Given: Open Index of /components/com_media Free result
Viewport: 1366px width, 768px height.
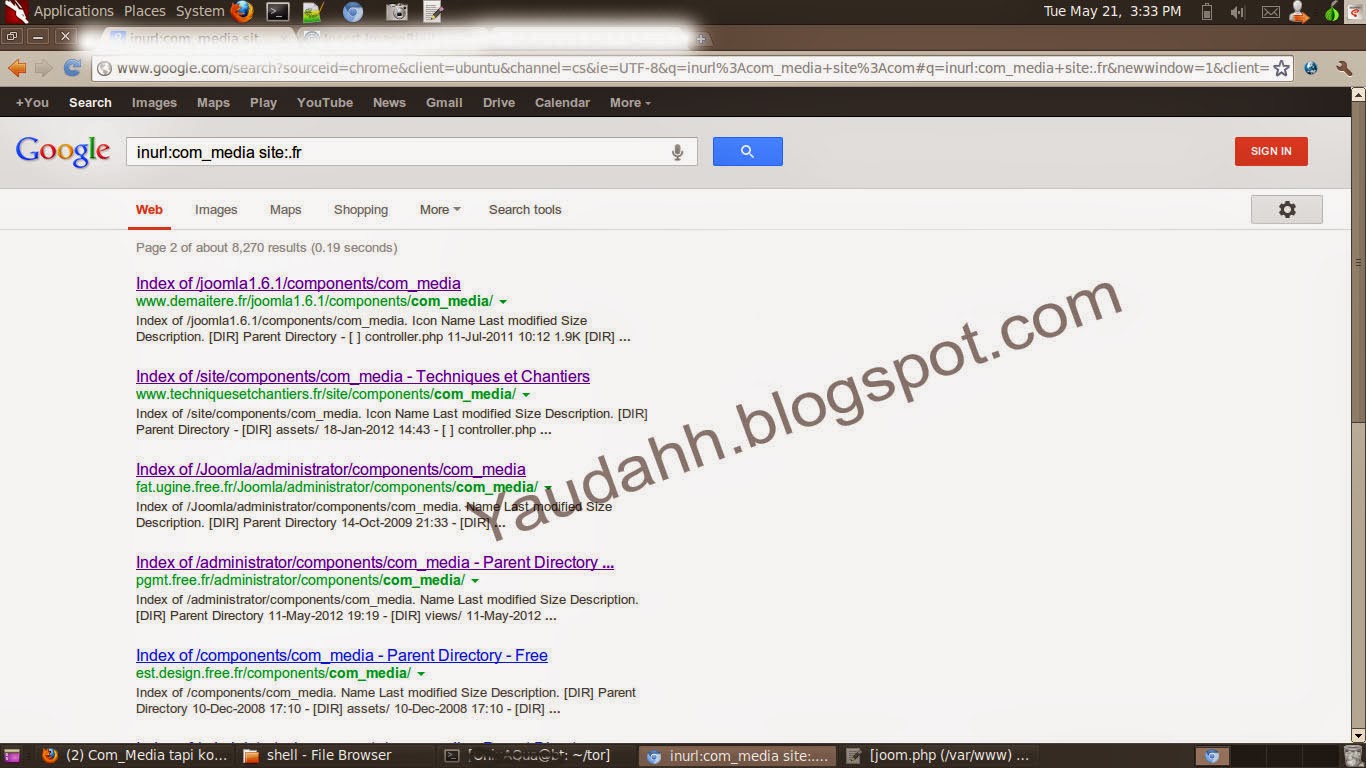Looking at the screenshot, I should click(342, 655).
